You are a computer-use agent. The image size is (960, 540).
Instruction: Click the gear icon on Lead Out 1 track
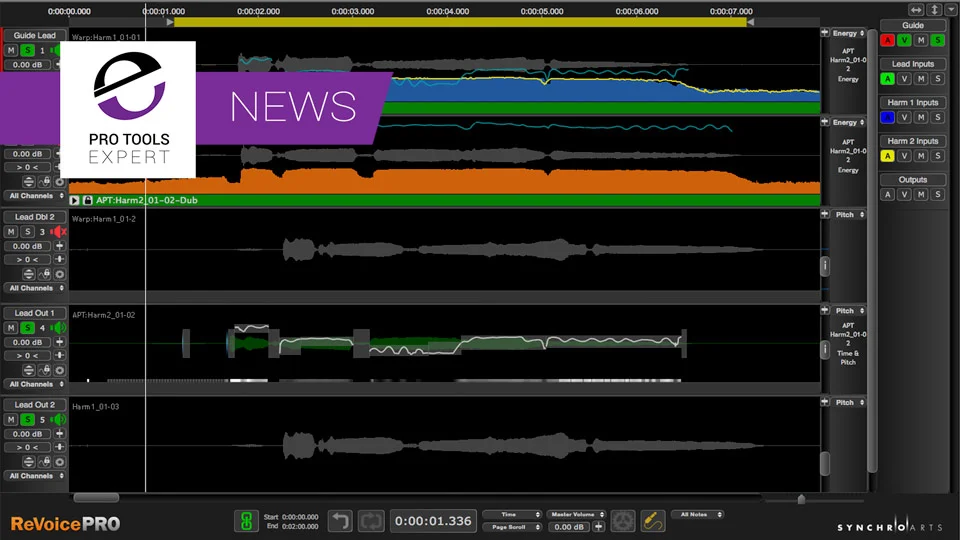point(59,370)
